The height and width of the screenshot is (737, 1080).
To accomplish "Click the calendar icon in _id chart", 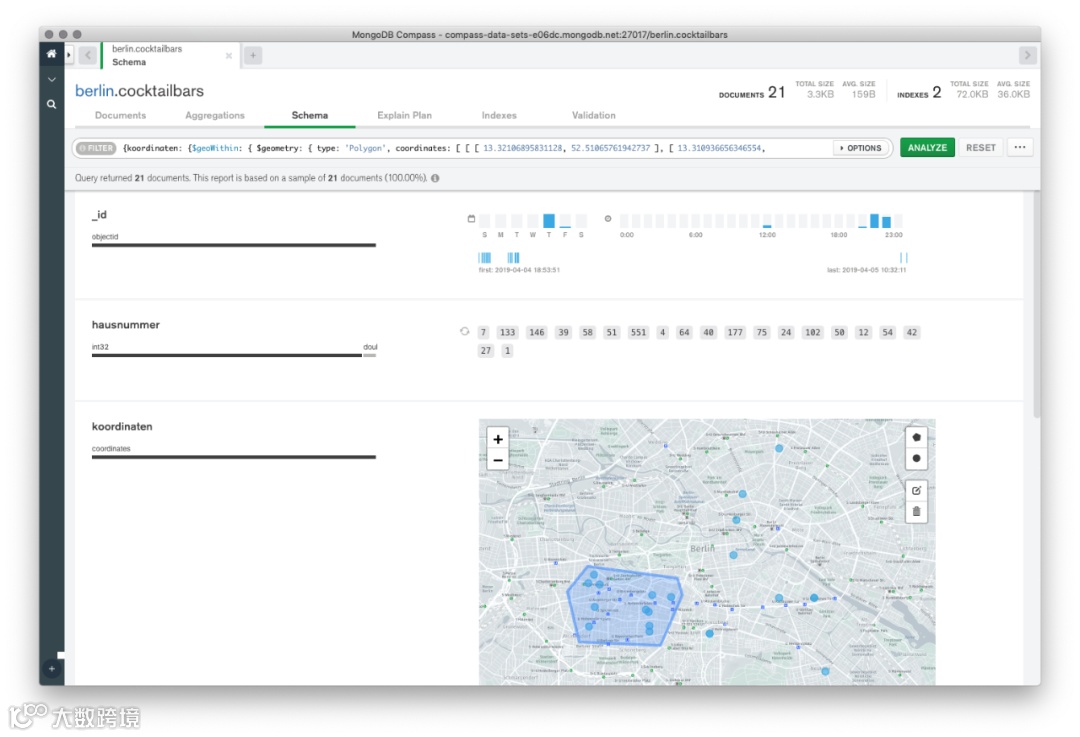I will (471, 219).
